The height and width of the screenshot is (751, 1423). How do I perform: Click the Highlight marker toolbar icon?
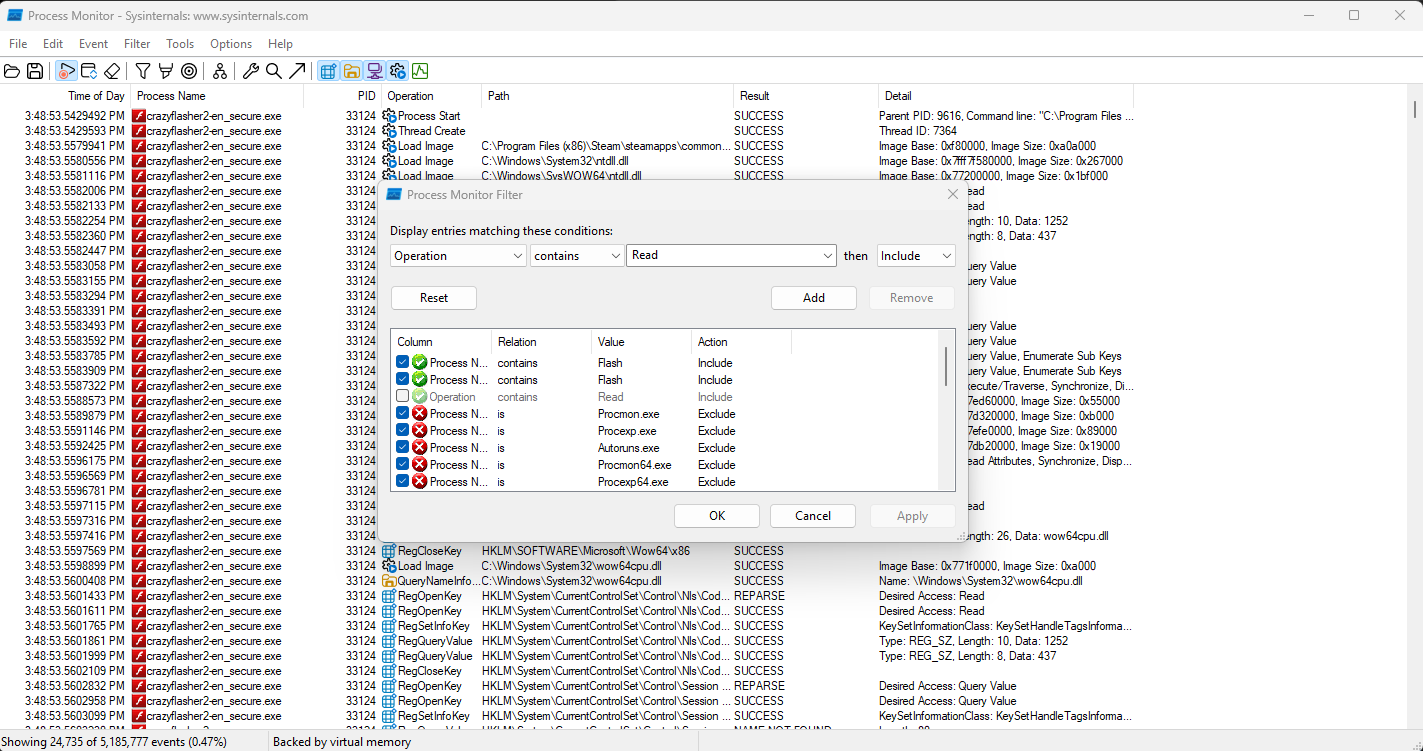point(165,71)
